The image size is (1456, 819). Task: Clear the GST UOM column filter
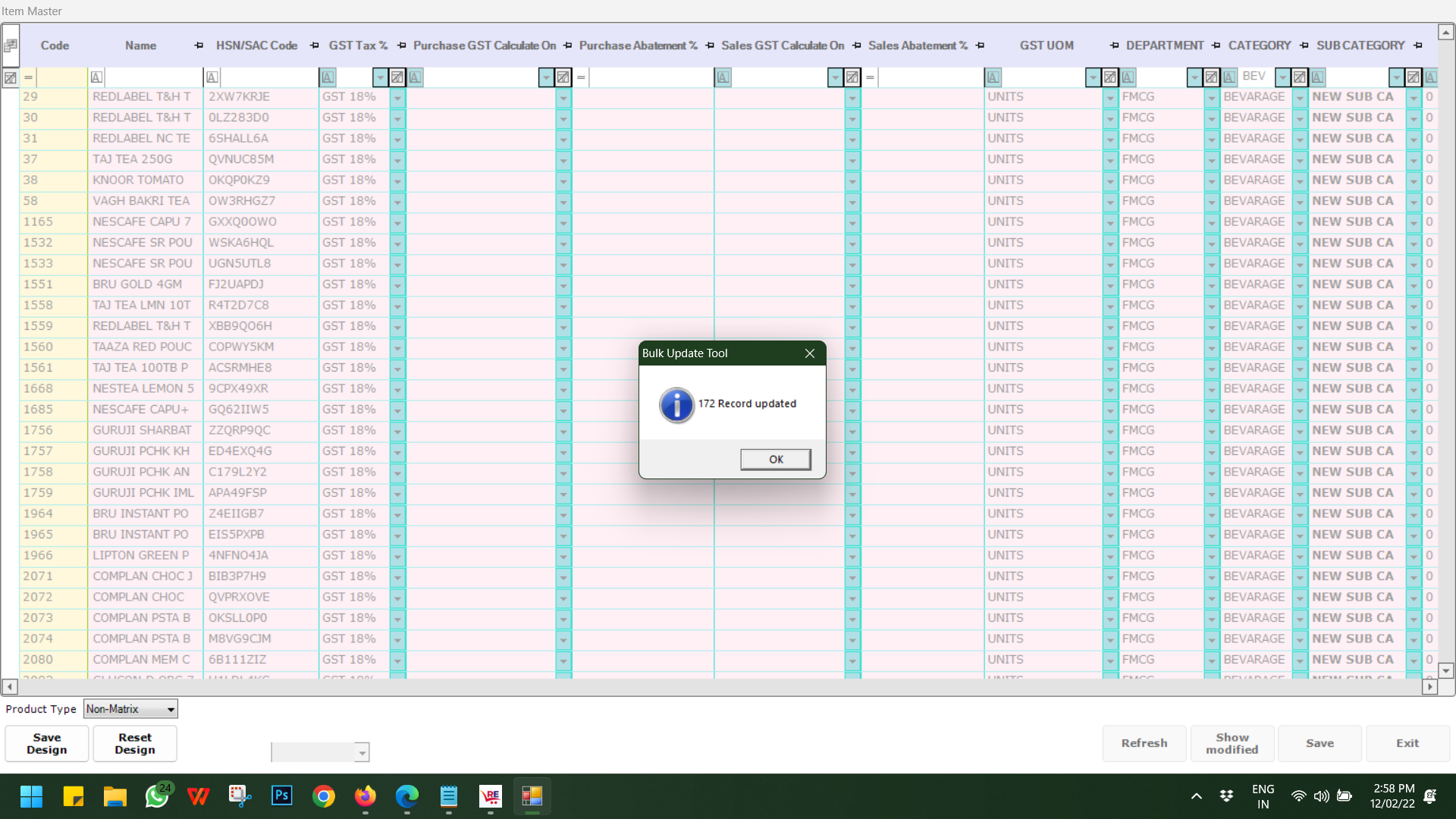[1110, 77]
